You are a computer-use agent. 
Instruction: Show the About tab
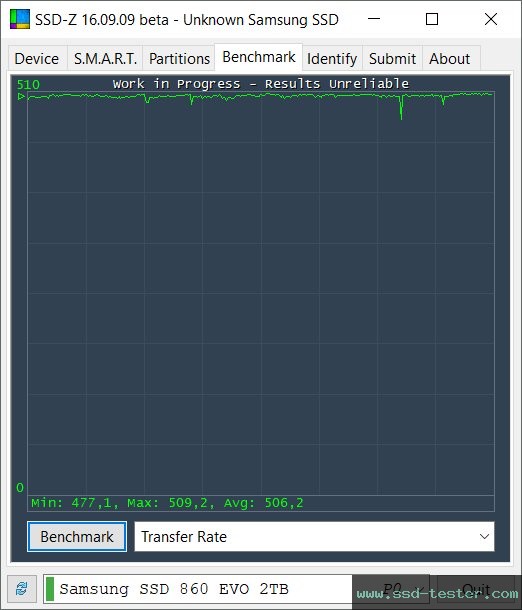[450, 59]
